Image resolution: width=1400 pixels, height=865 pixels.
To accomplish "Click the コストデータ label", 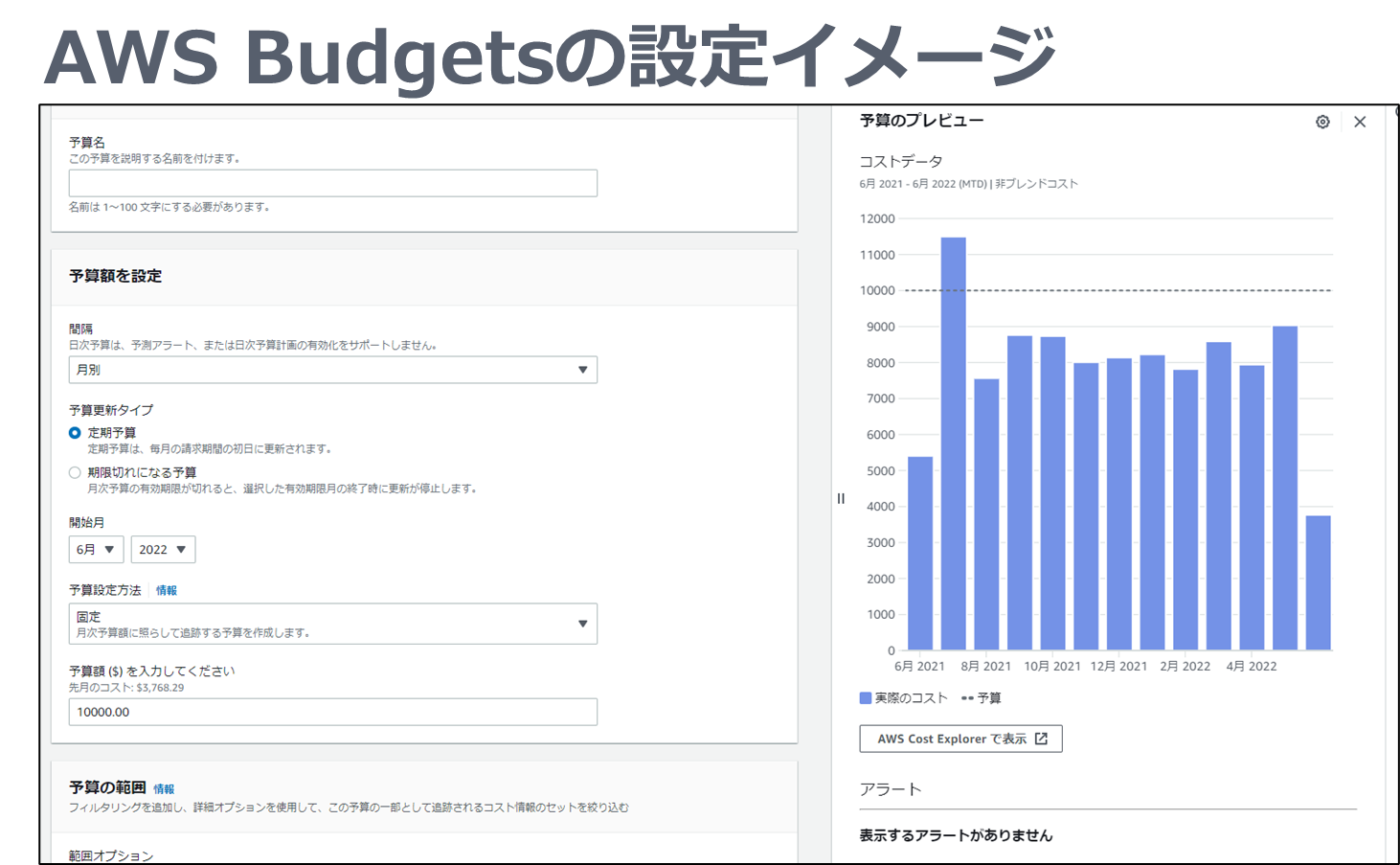I will click(901, 161).
